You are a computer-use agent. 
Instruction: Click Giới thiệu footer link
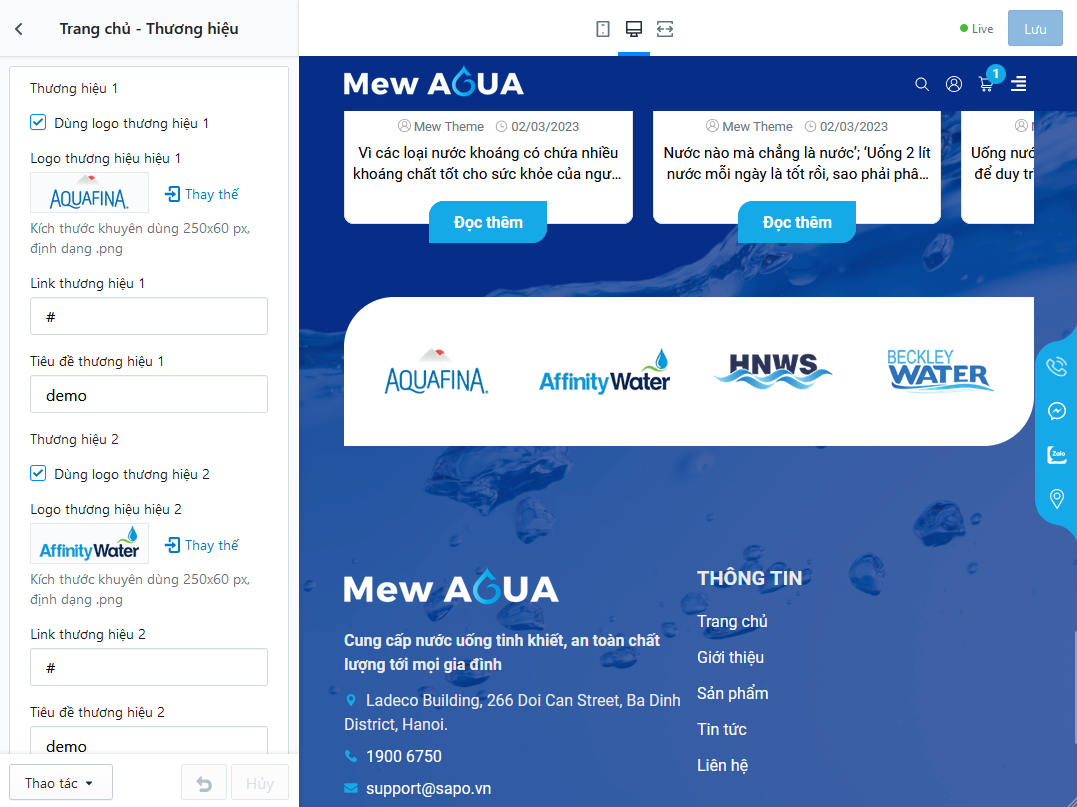pos(730,657)
